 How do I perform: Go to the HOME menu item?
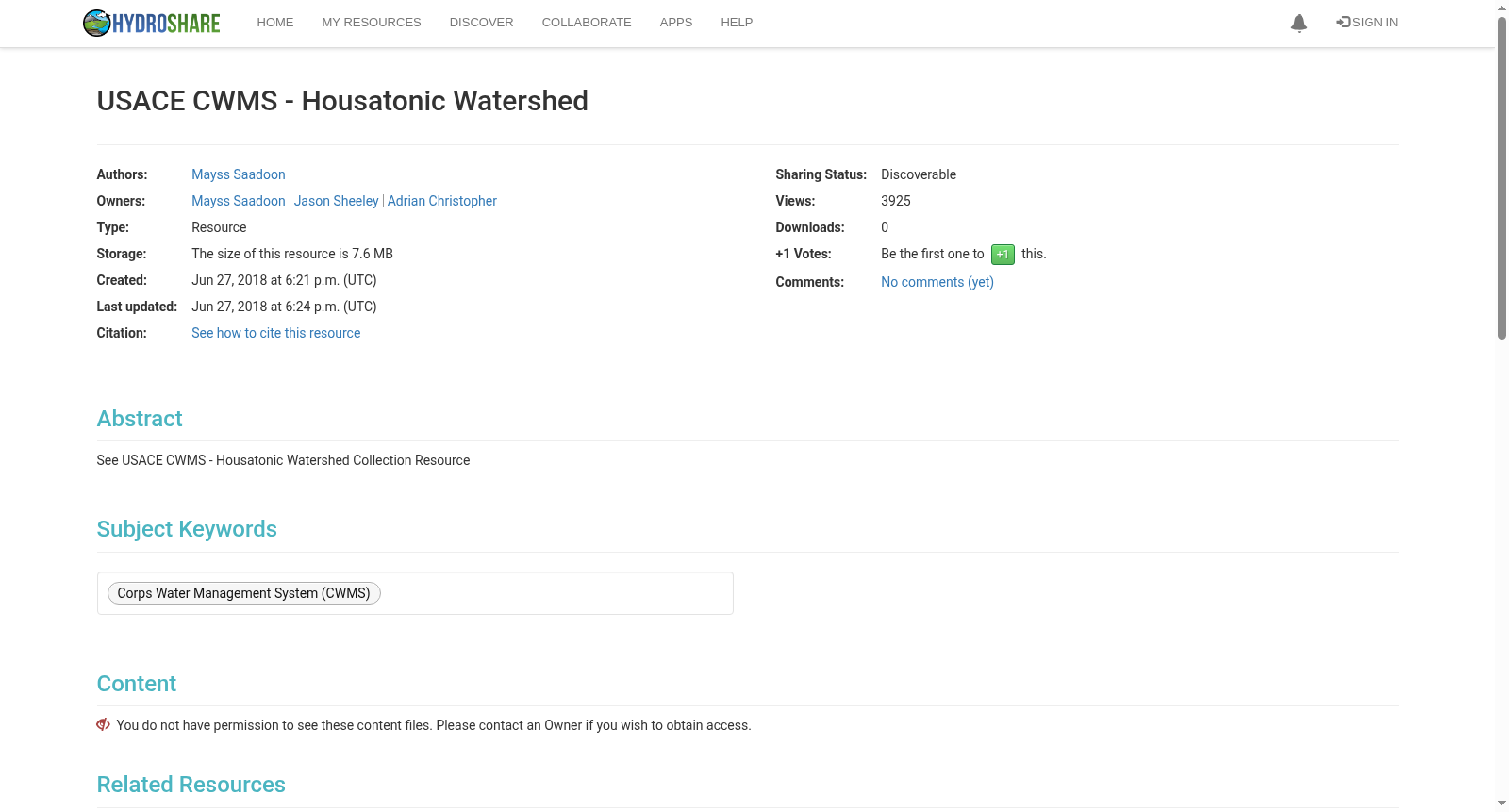tap(275, 23)
